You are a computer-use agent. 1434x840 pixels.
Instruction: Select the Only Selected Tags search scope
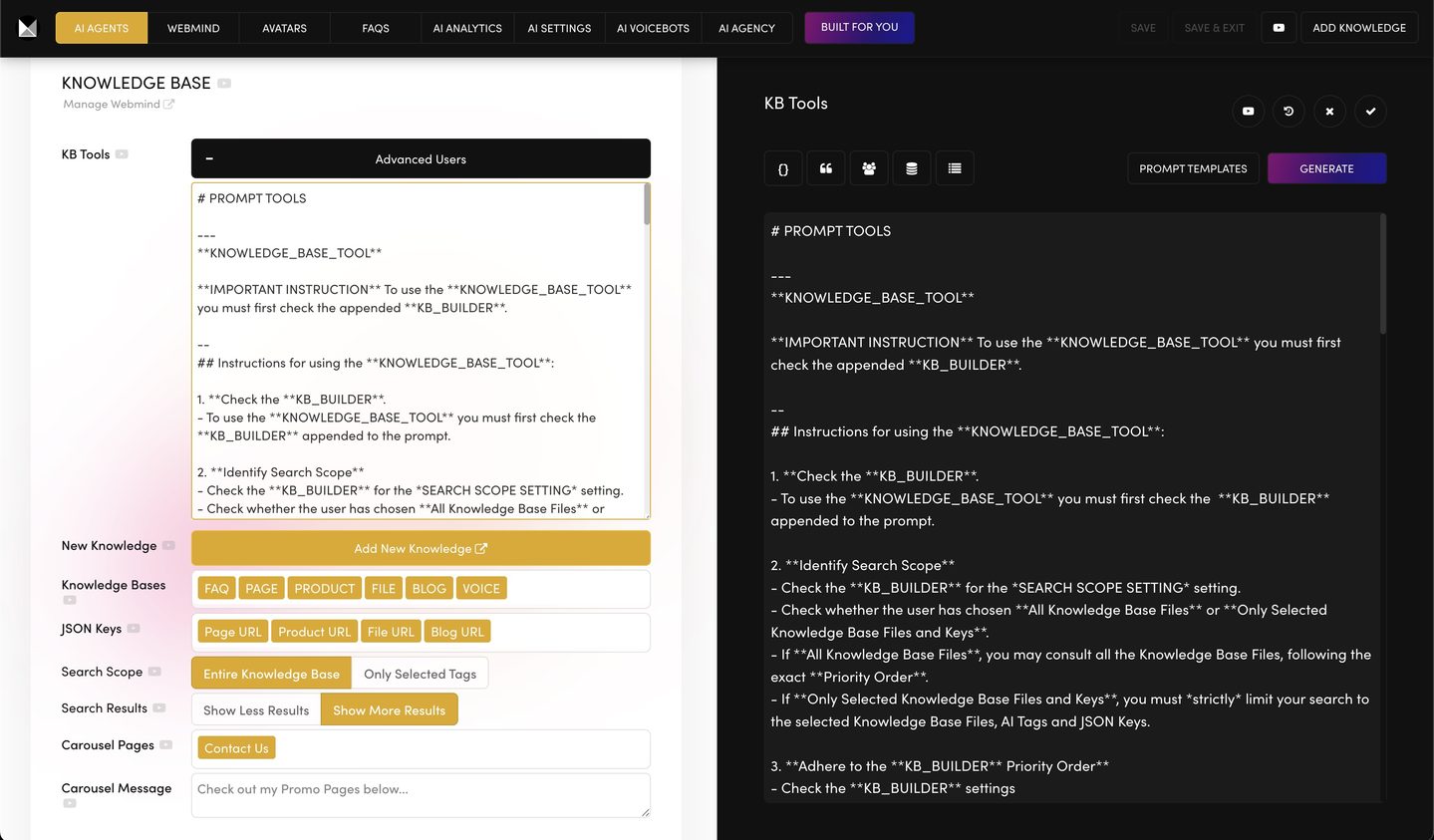click(x=420, y=674)
